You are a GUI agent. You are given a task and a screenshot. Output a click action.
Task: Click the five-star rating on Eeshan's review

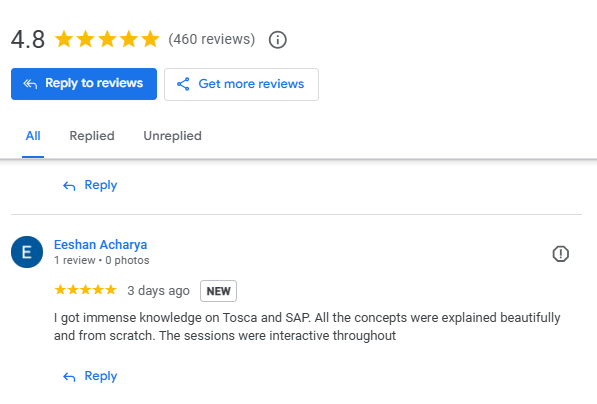tap(85, 290)
